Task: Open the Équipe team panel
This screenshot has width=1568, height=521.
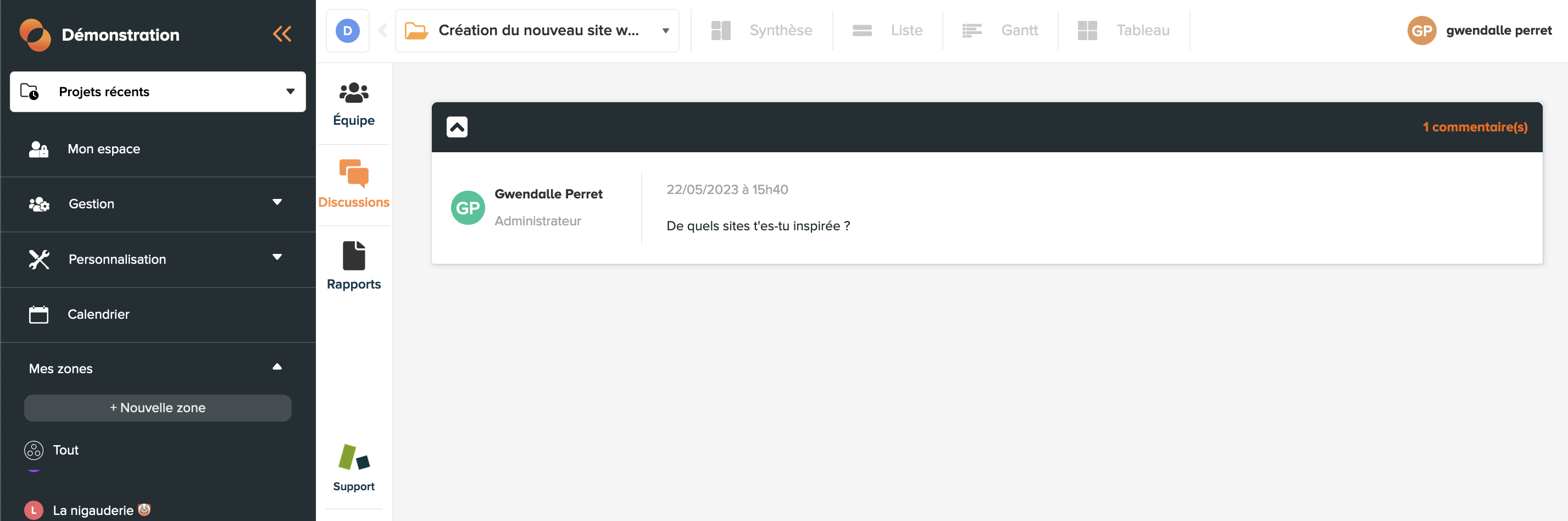Action: click(x=354, y=104)
